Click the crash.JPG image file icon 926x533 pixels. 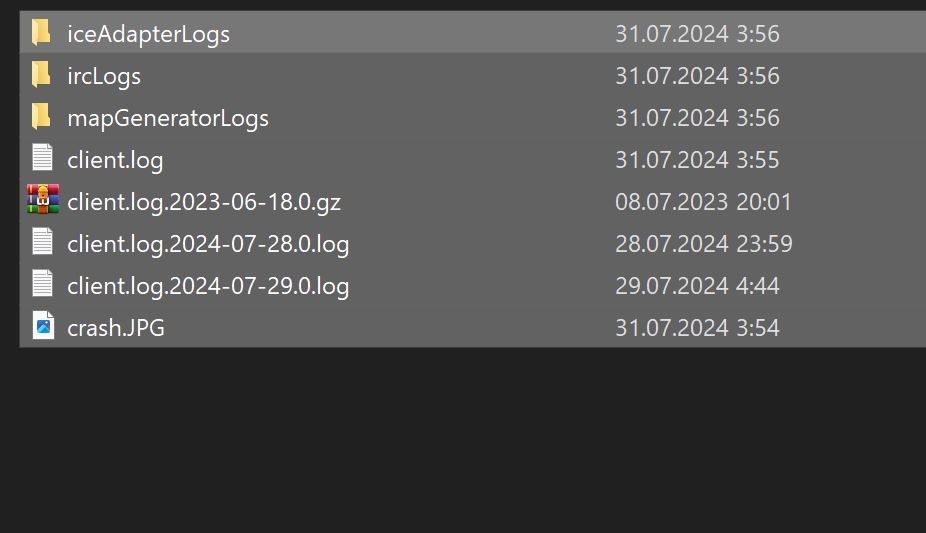[43, 326]
